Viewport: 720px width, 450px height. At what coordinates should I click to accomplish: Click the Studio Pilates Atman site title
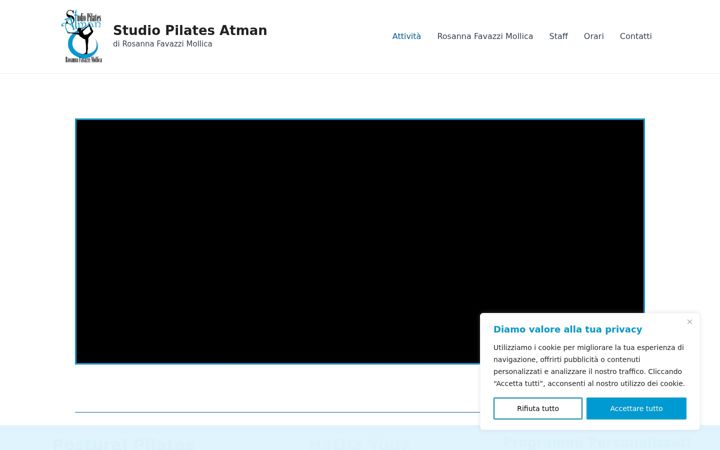190,30
